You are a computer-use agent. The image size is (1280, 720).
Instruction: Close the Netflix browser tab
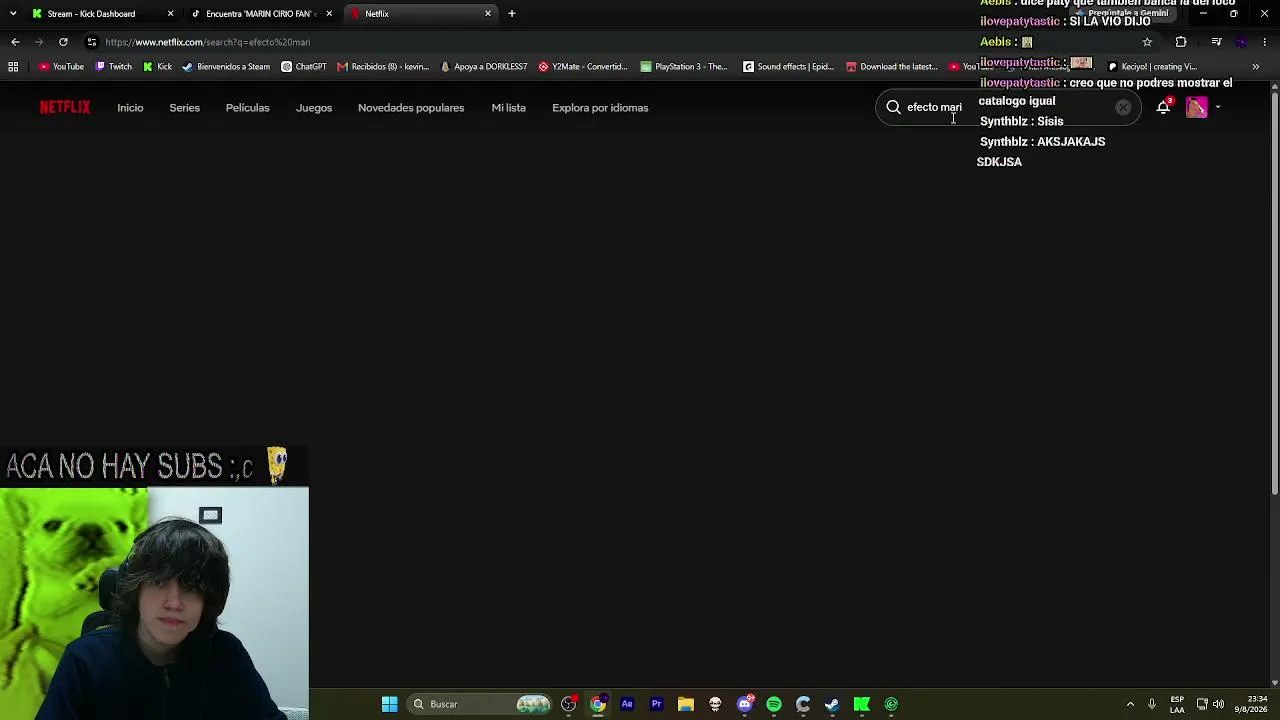[488, 14]
